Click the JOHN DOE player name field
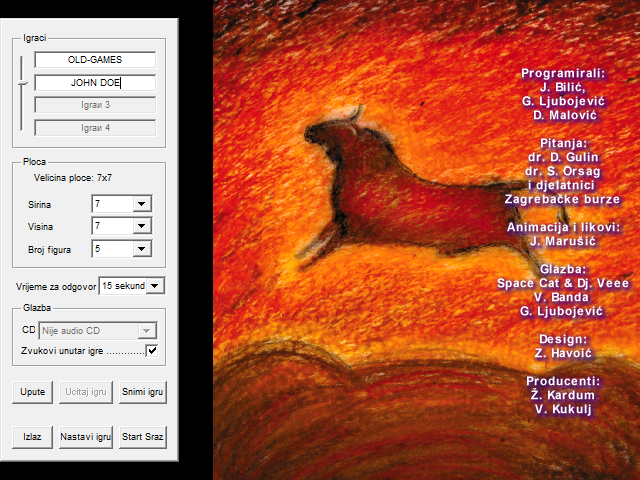The image size is (640, 480). 95,82
